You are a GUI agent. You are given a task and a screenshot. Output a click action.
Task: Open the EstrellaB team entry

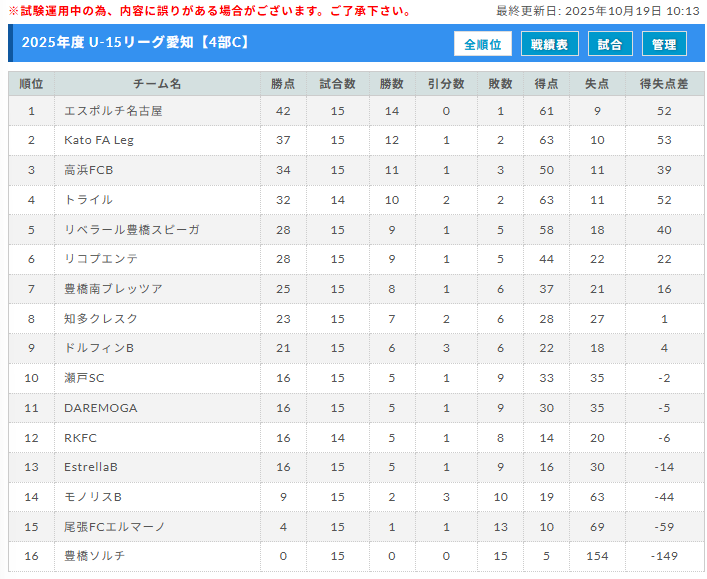tap(90, 467)
